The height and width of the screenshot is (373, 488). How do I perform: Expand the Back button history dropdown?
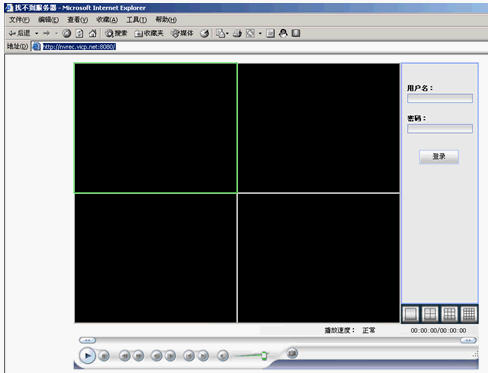pyautogui.click(x=37, y=33)
